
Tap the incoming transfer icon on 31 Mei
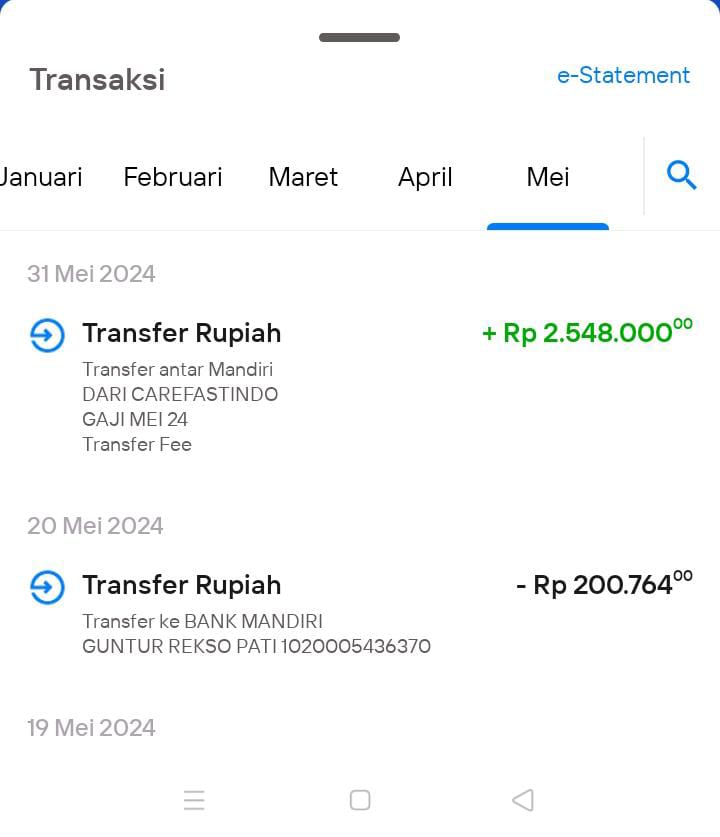(47, 335)
